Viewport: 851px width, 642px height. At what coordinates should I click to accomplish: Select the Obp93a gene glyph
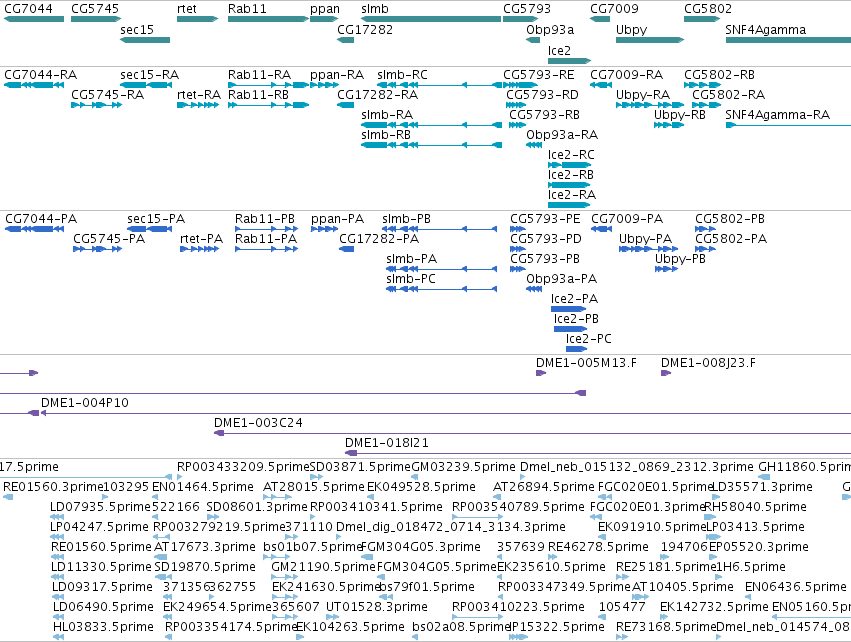pos(533,40)
